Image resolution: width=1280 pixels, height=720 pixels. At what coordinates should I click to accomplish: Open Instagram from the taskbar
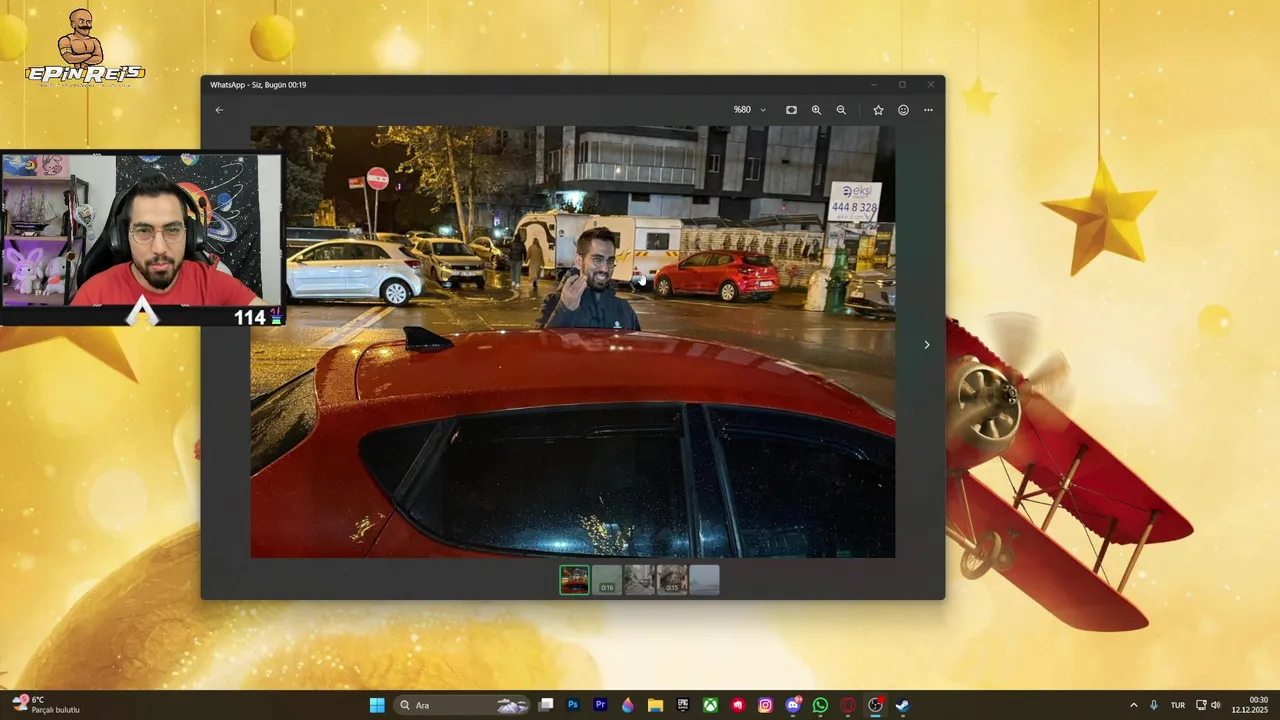765,705
